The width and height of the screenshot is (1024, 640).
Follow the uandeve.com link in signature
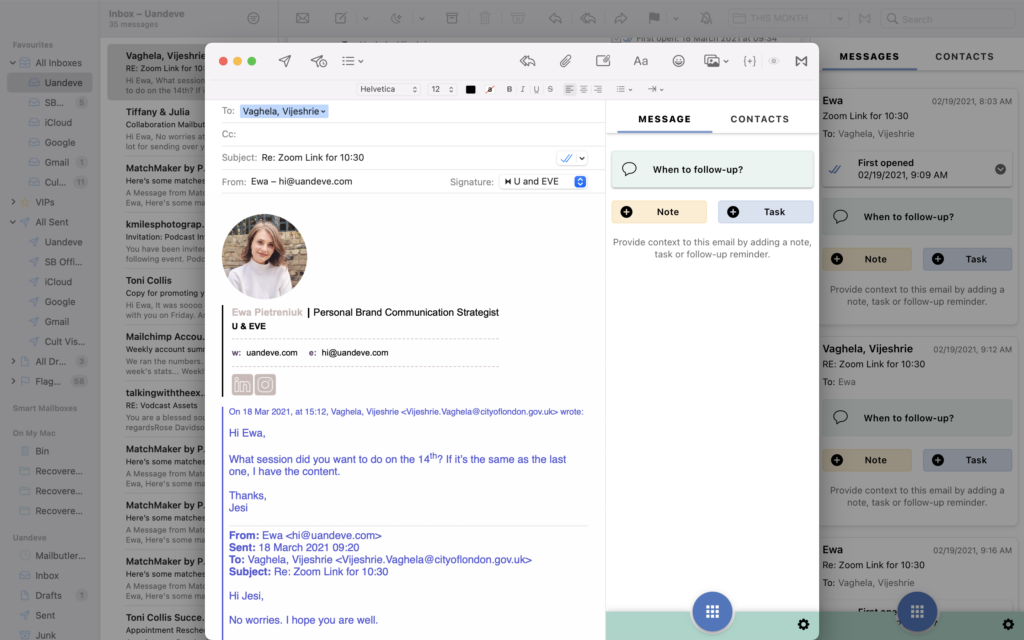(272, 353)
